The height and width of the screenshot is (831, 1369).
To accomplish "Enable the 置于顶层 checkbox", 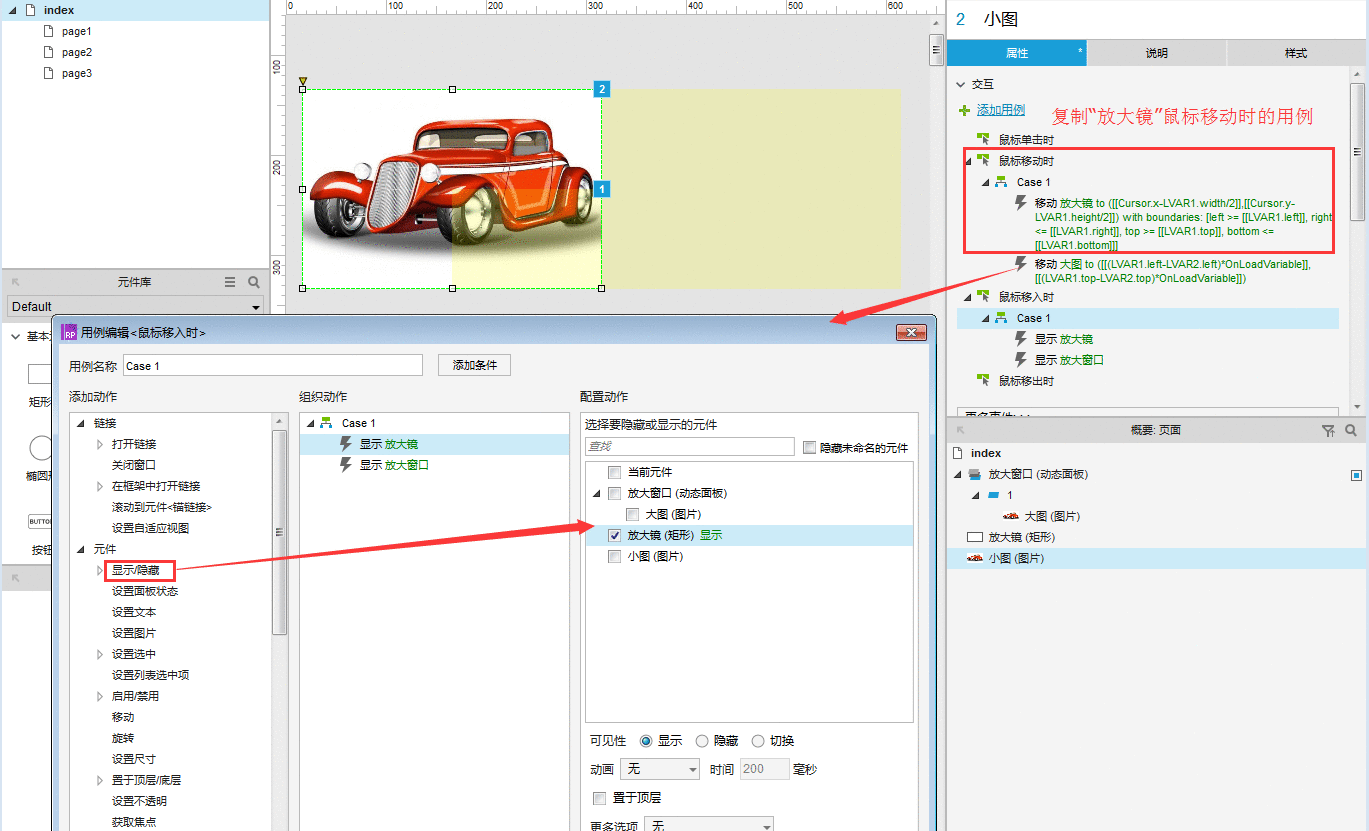I will pos(599,798).
